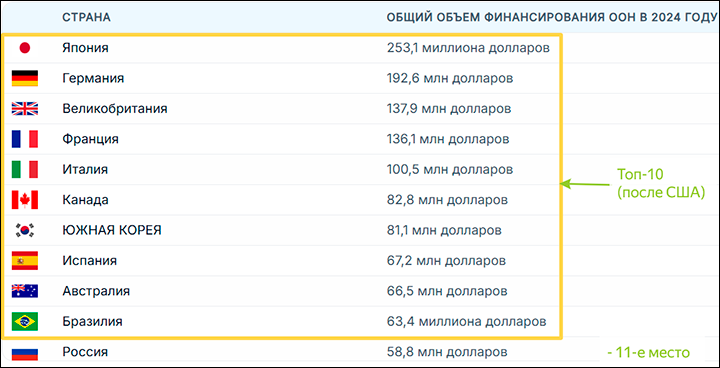Select the South Korea flag icon
Viewport: 720px width, 368px height.
click(x=25, y=230)
